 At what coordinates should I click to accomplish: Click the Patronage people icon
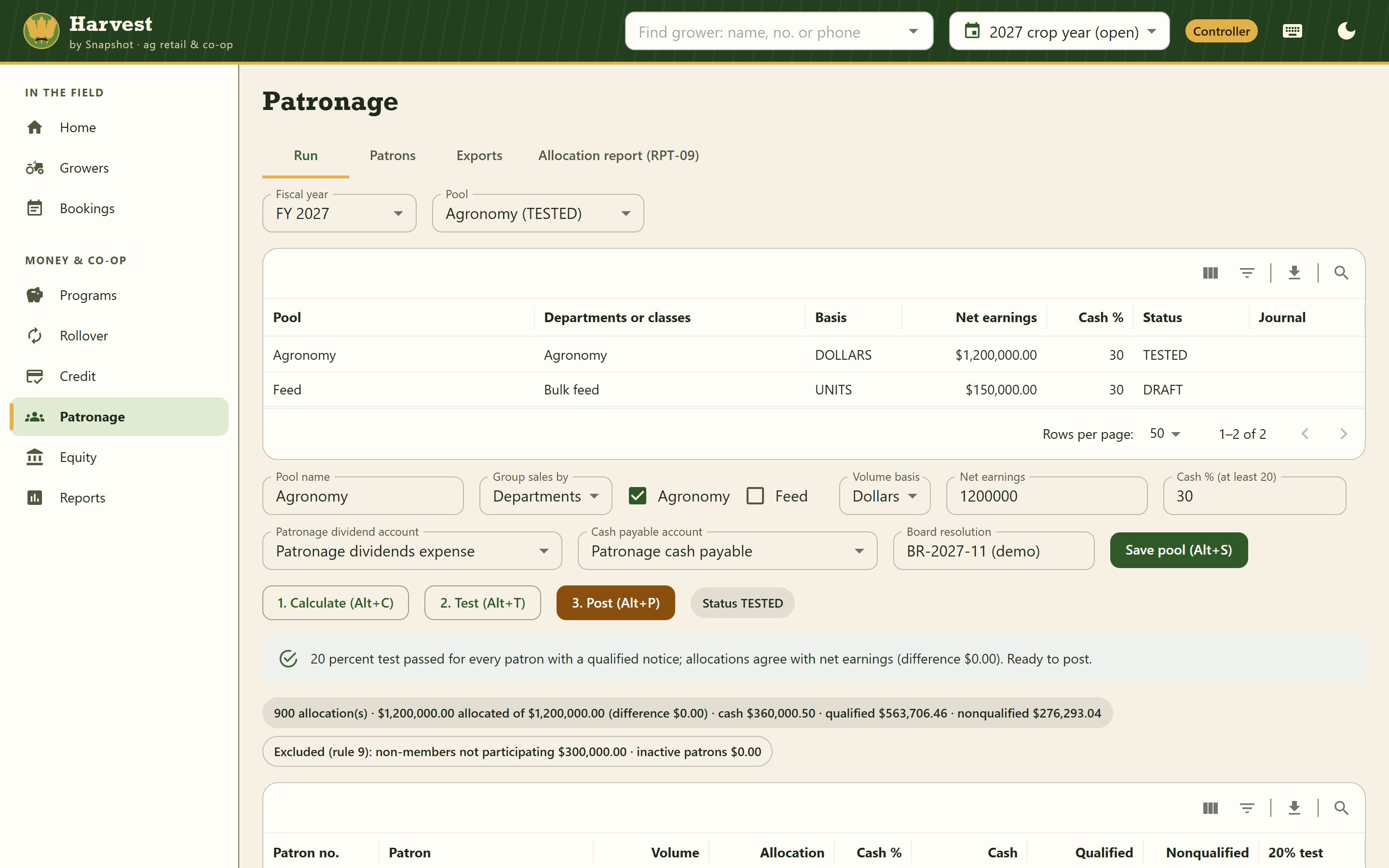(34, 417)
